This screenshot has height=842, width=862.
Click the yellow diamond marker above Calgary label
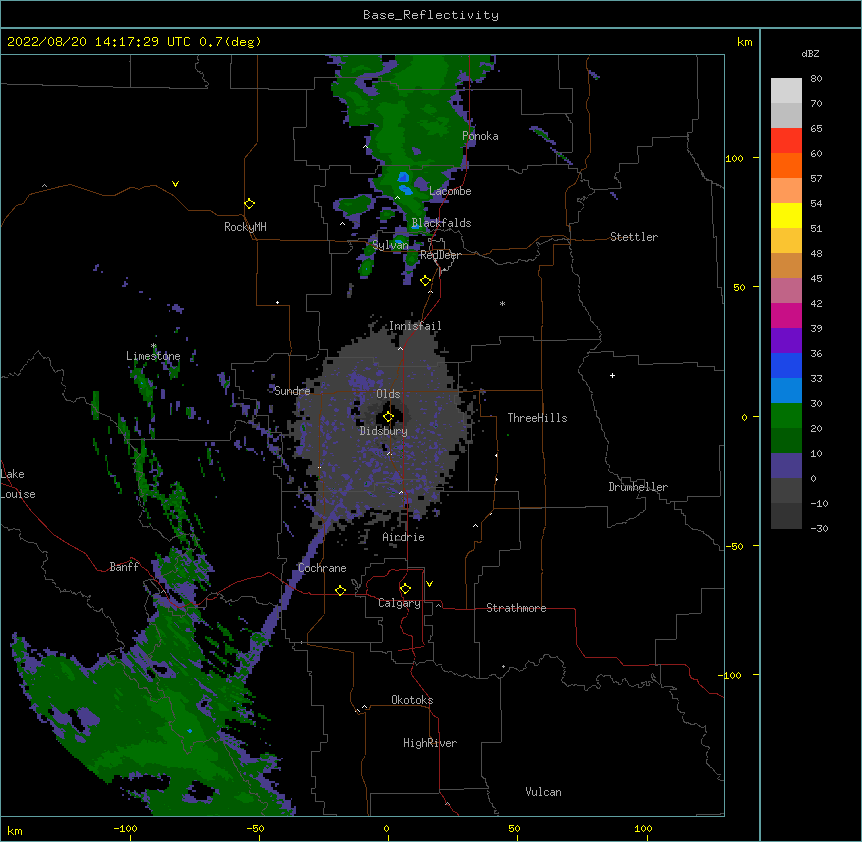(405, 589)
